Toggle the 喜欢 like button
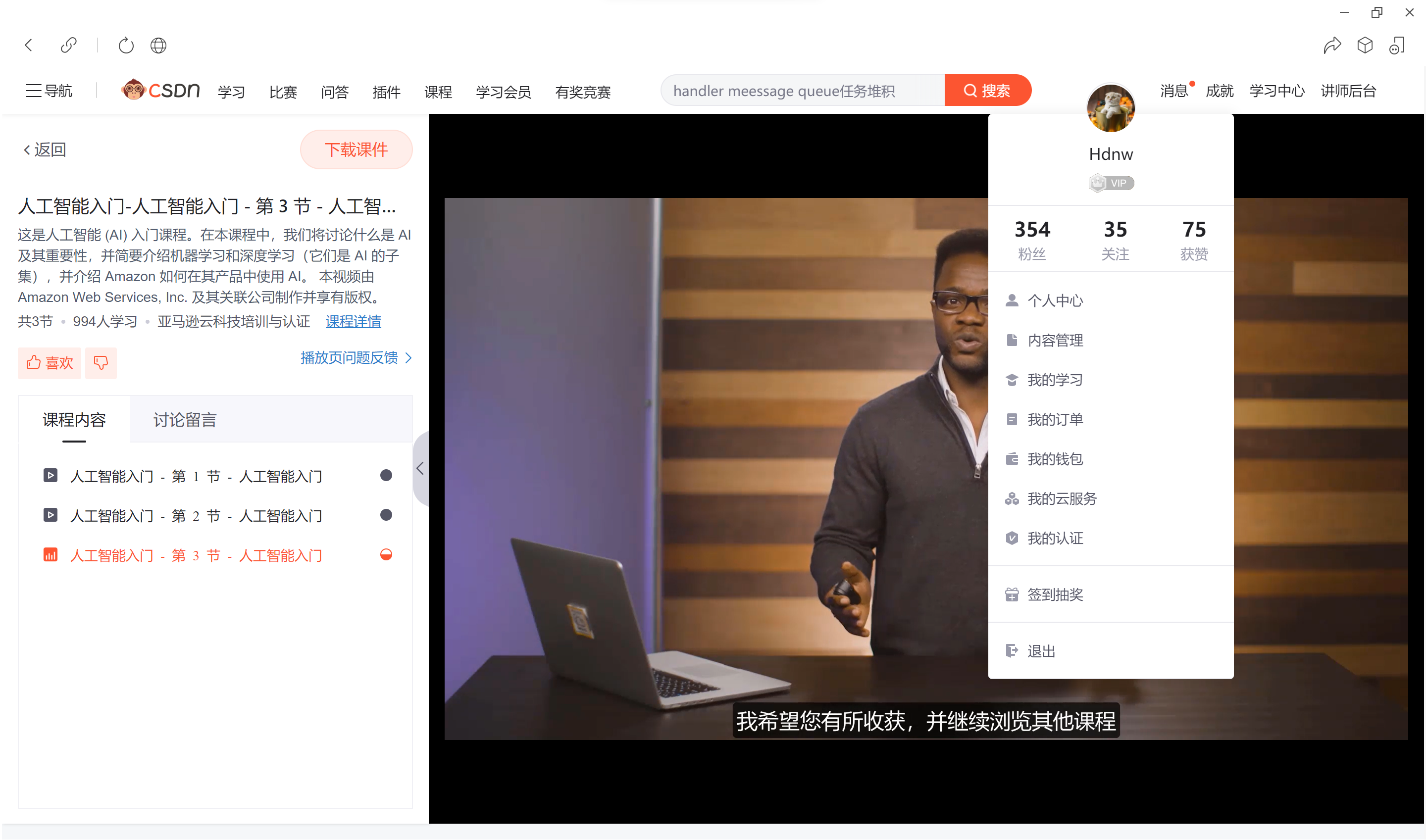The image size is (1426, 840). click(50, 363)
